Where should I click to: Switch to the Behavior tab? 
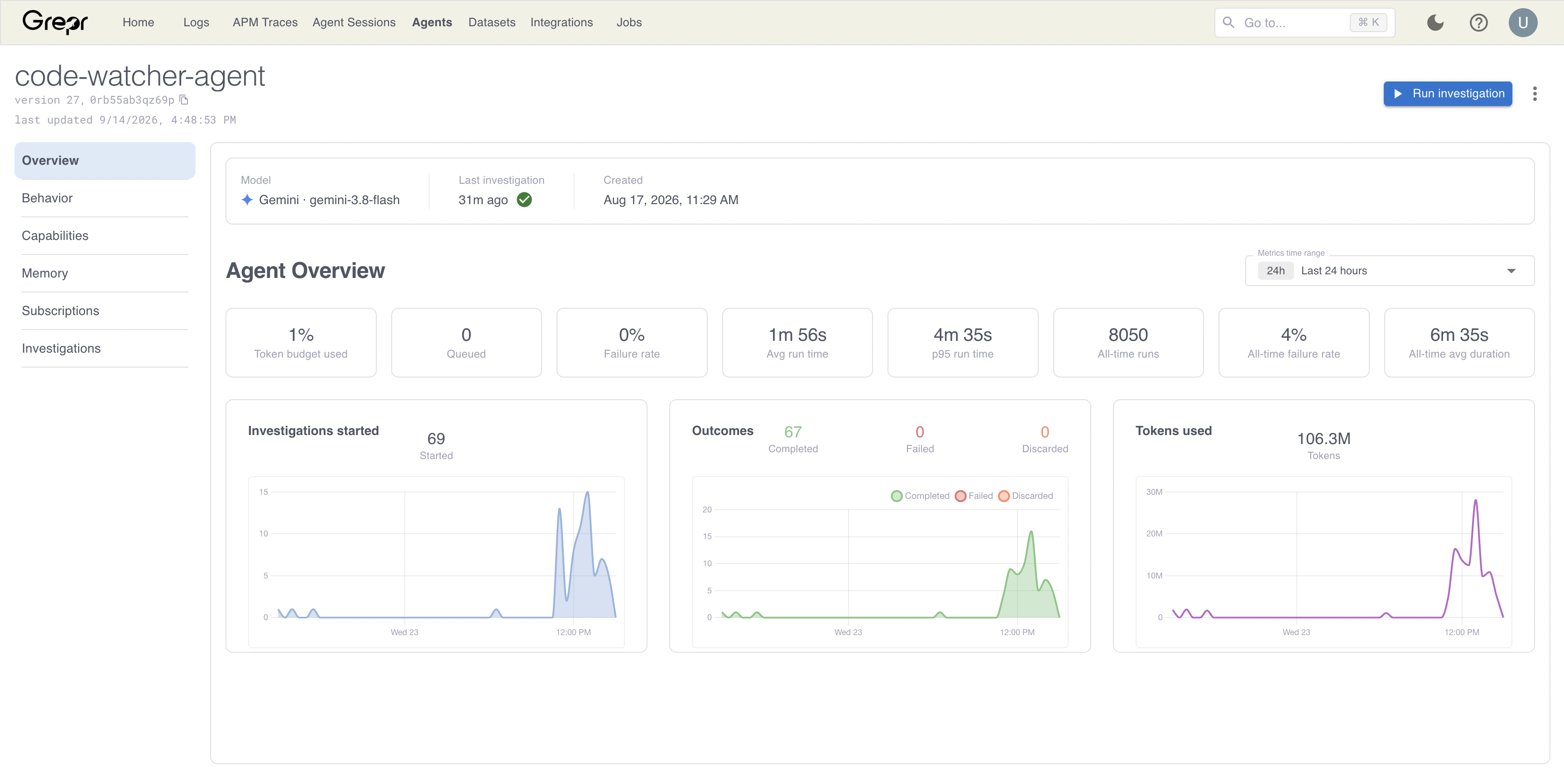click(x=105, y=198)
